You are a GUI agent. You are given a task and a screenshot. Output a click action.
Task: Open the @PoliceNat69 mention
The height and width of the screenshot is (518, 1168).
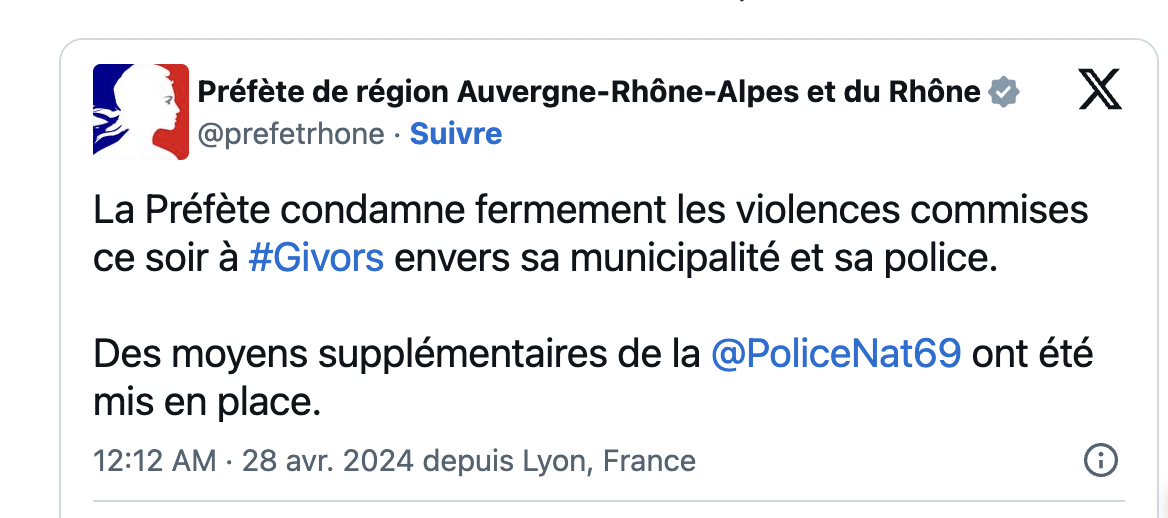(836, 354)
